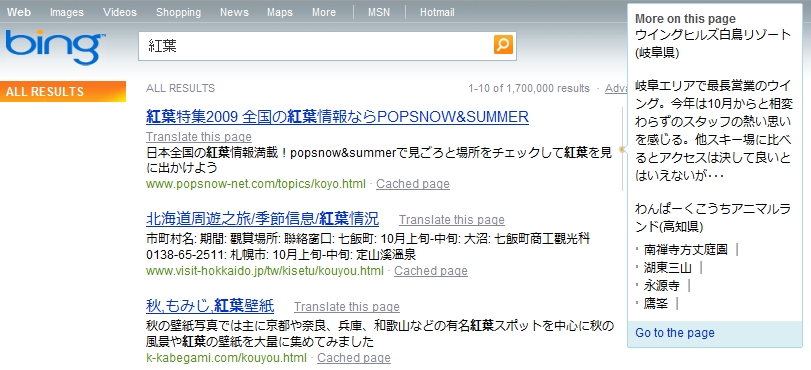
Task: Expand the More menu in top bar
Action: click(324, 12)
